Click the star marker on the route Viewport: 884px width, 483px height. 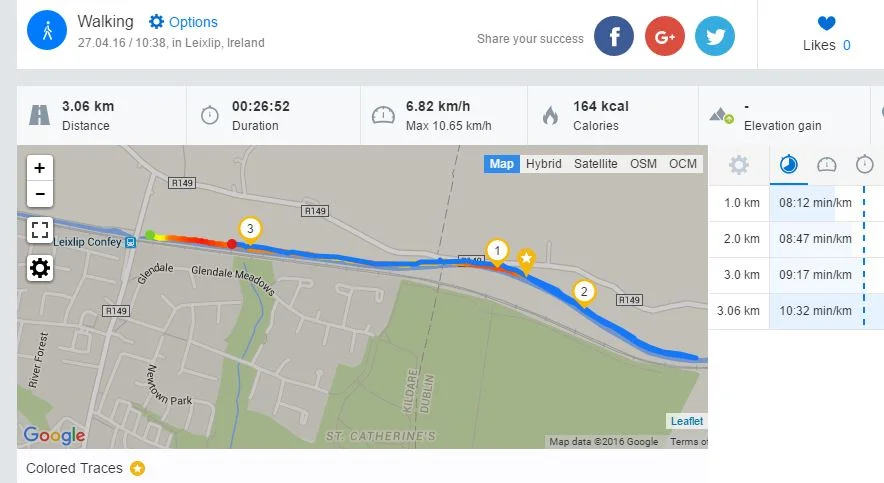coord(526,259)
